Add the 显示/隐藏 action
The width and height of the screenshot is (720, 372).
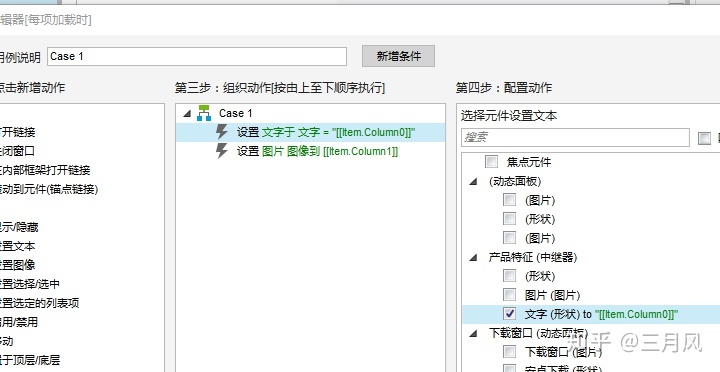19,227
